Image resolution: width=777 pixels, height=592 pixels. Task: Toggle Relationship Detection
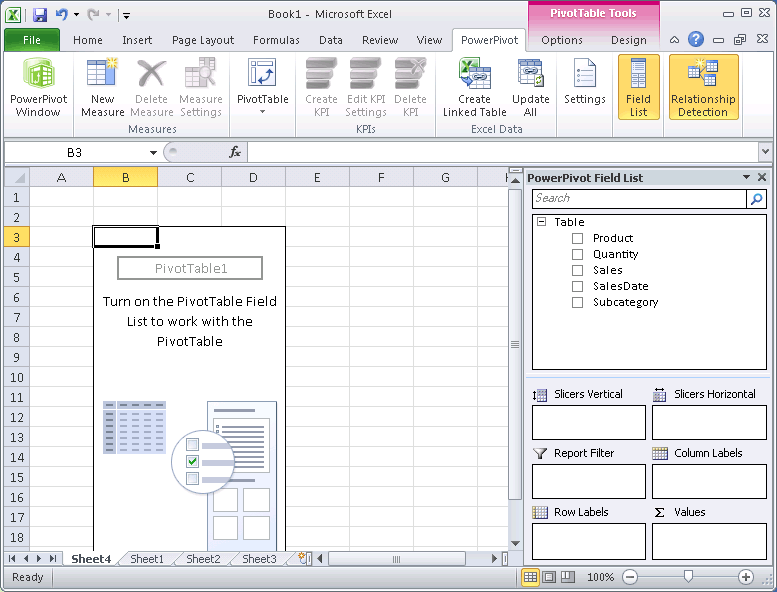(703, 87)
